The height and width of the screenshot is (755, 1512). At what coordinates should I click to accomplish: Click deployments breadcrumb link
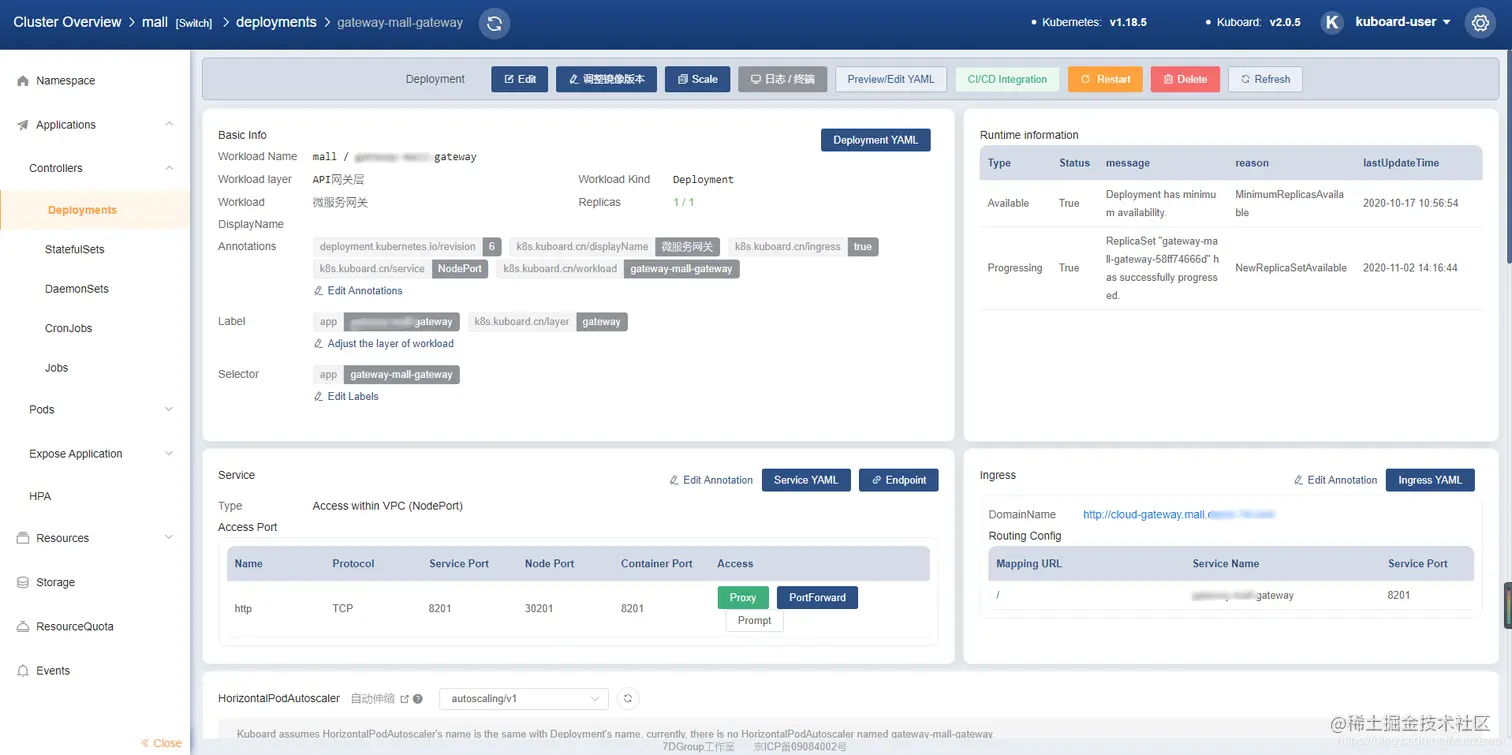tap(276, 22)
